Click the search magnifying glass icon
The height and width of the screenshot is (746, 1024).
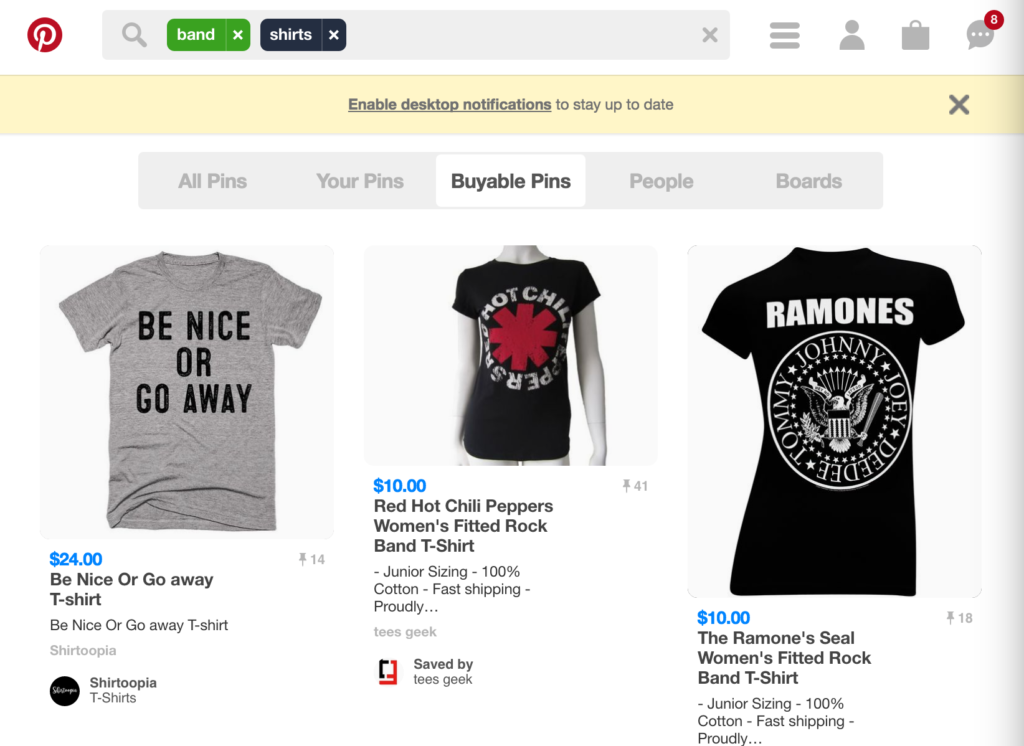(x=133, y=33)
